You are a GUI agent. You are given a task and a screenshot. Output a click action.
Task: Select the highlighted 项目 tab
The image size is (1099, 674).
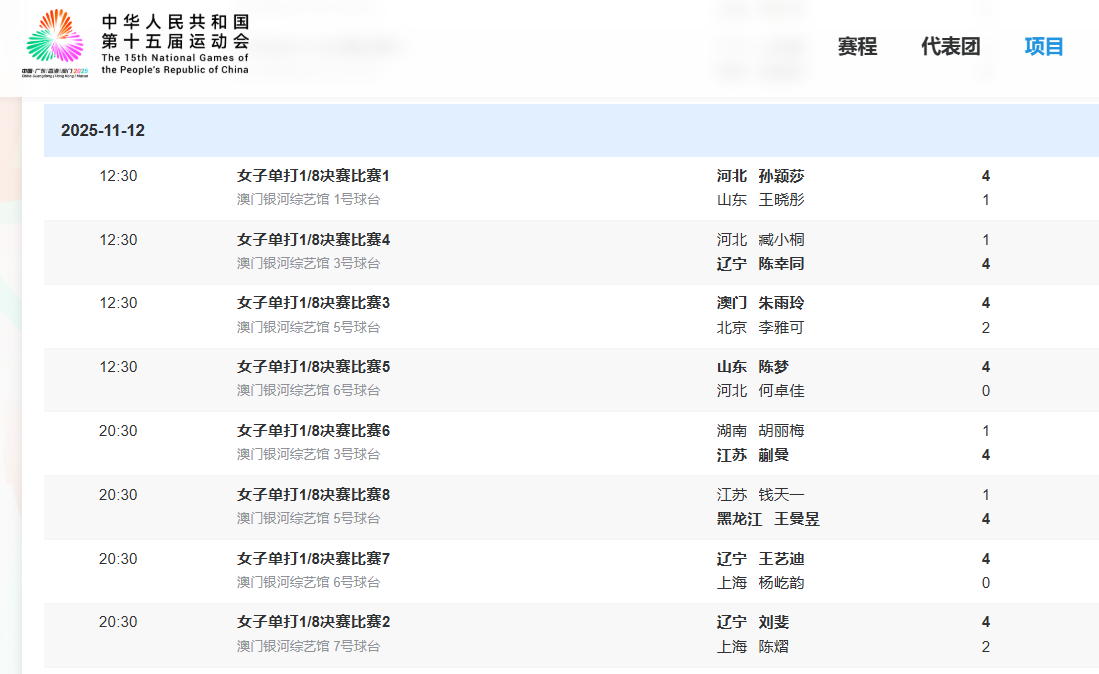1043,46
